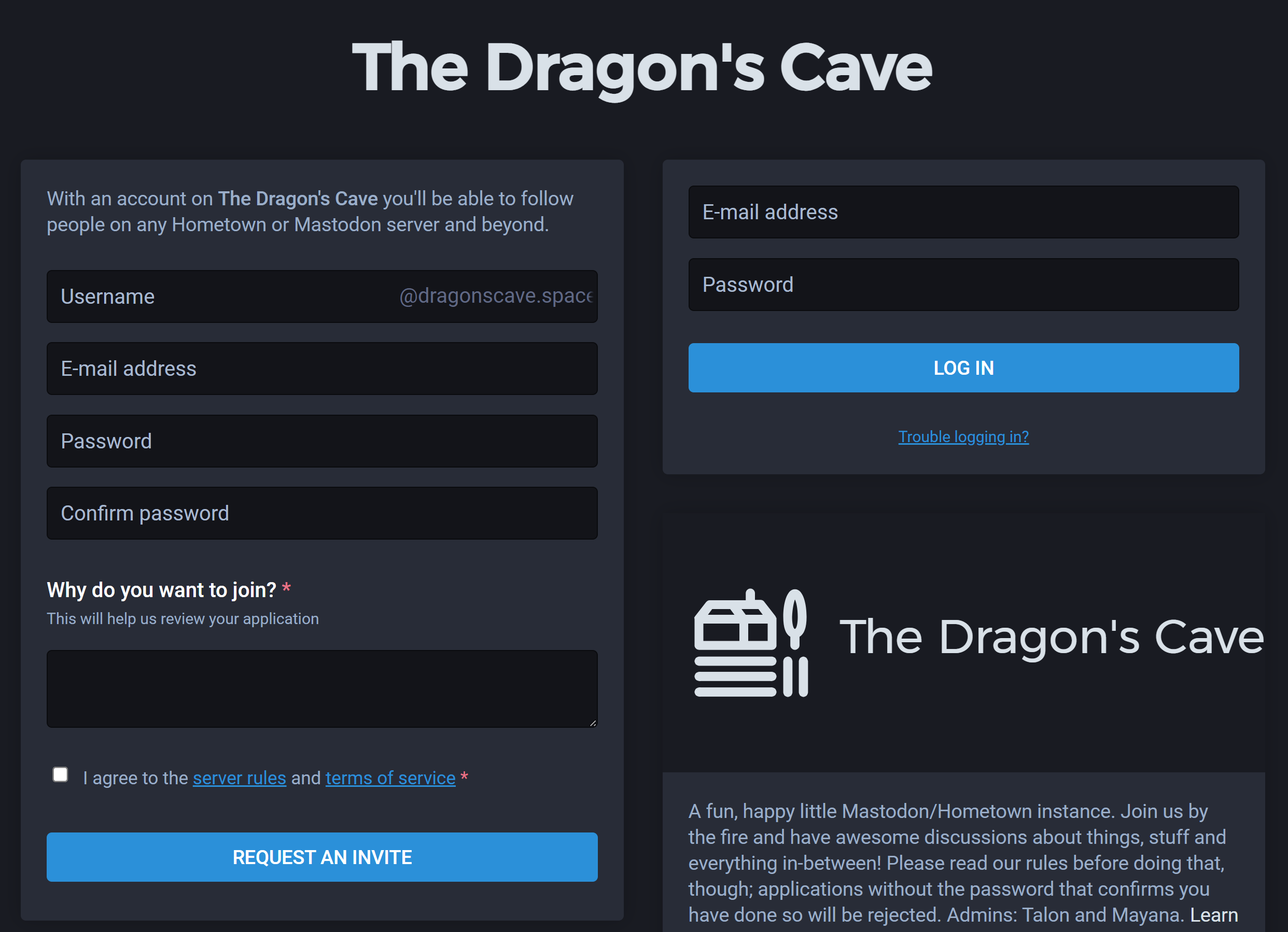Click the username input field
Screen dimensions: 1288x932
click(x=322, y=296)
